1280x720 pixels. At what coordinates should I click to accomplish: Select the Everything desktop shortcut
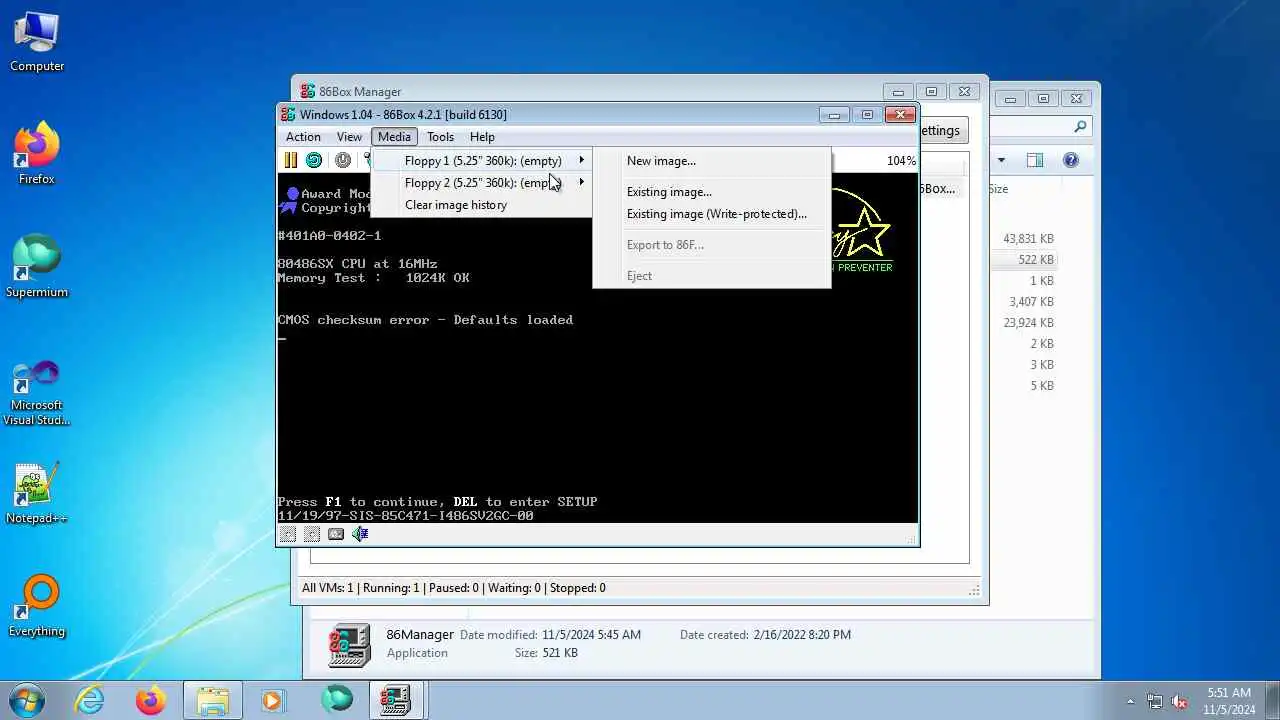(37, 606)
